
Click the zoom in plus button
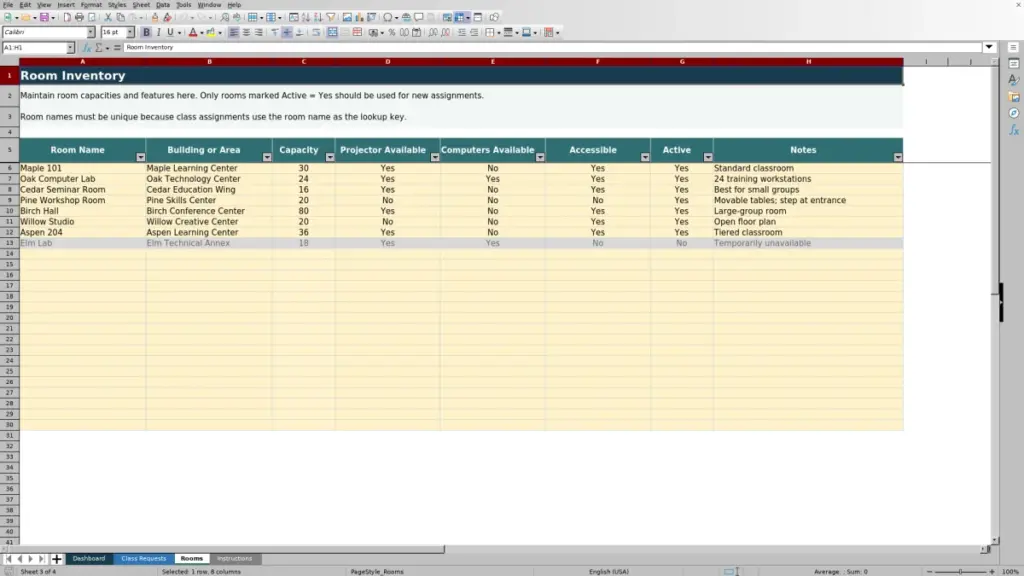point(992,571)
